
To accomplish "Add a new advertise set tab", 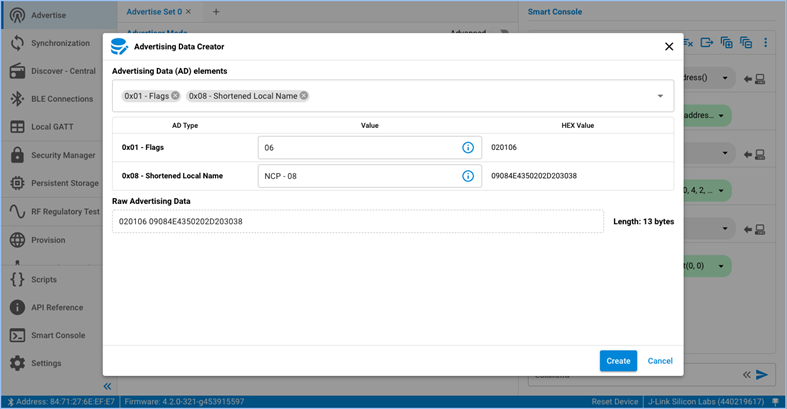I will [x=216, y=12].
